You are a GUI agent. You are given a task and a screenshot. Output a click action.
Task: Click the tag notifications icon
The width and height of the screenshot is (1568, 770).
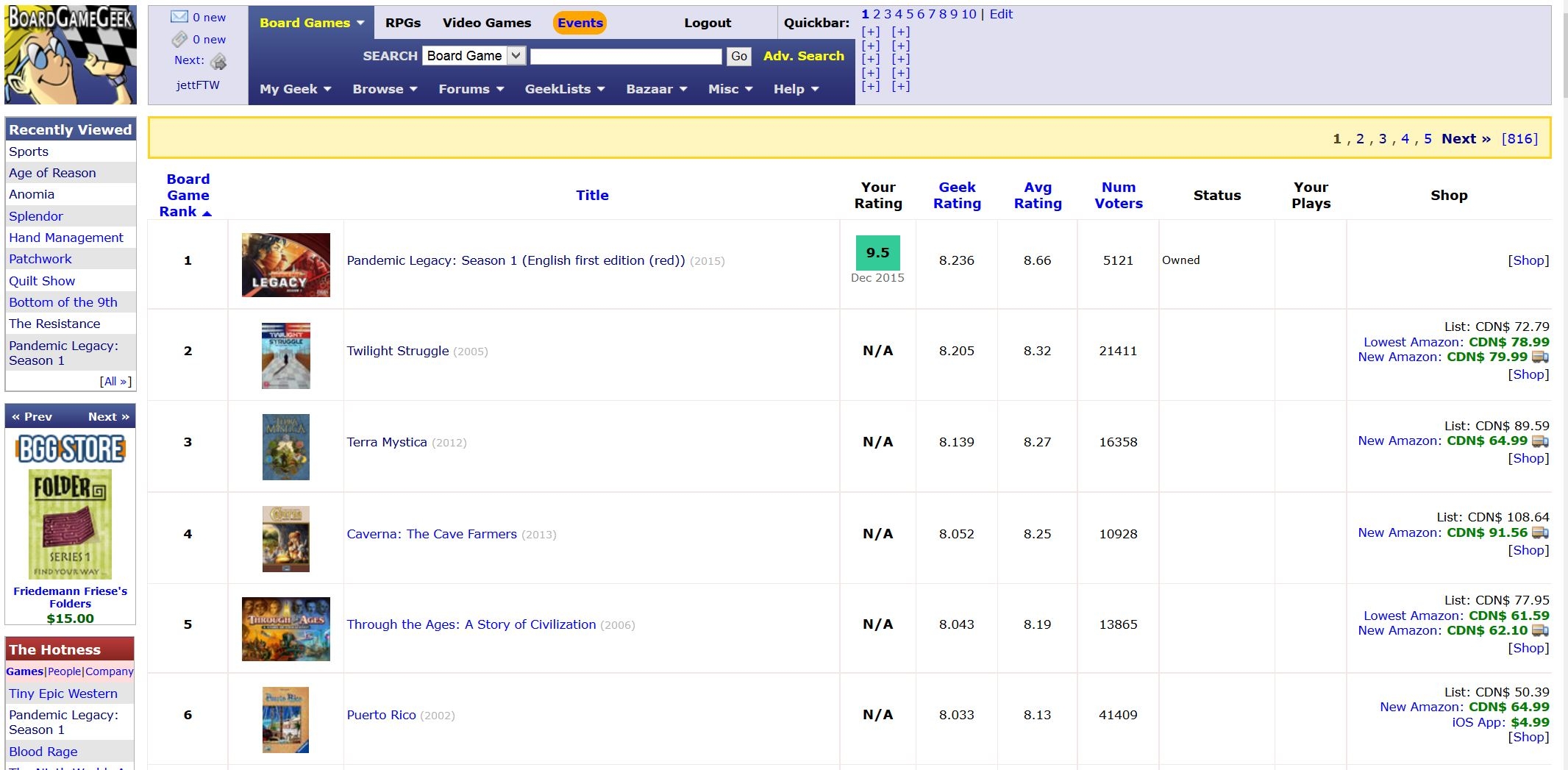[x=179, y=40]
